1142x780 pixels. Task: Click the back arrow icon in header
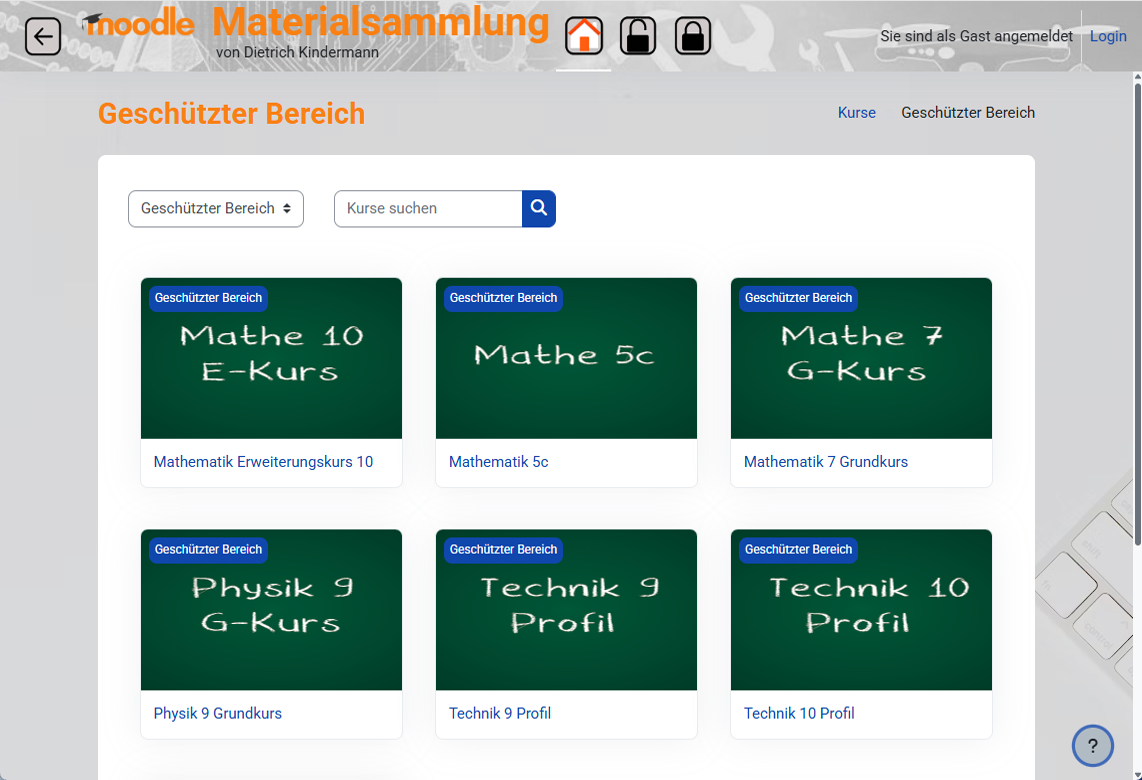(x=43, y=37)
